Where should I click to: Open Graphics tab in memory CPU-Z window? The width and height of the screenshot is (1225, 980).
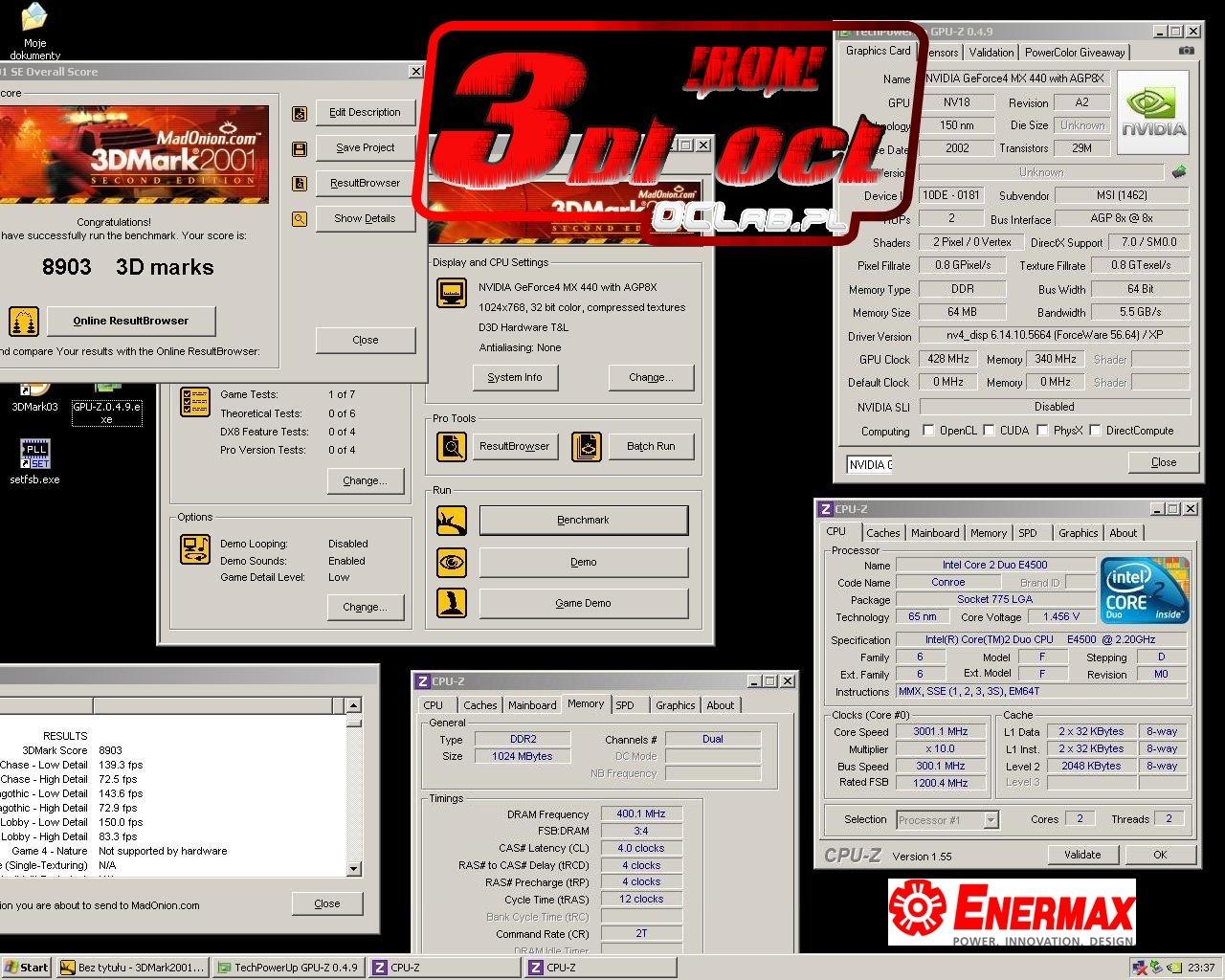675,705
